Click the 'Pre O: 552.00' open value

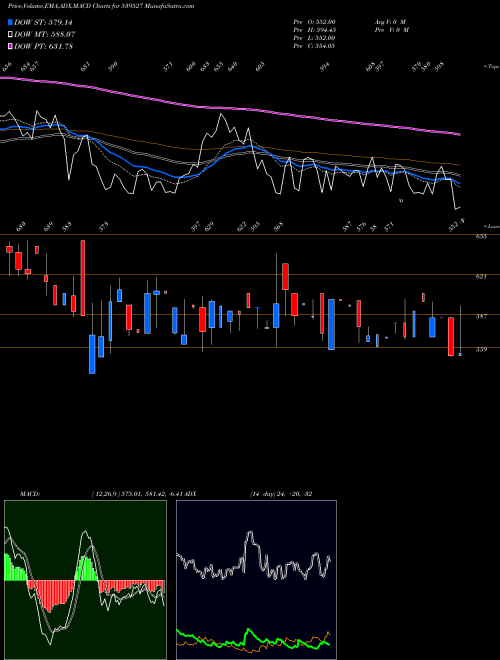click(x=314, y=22)
